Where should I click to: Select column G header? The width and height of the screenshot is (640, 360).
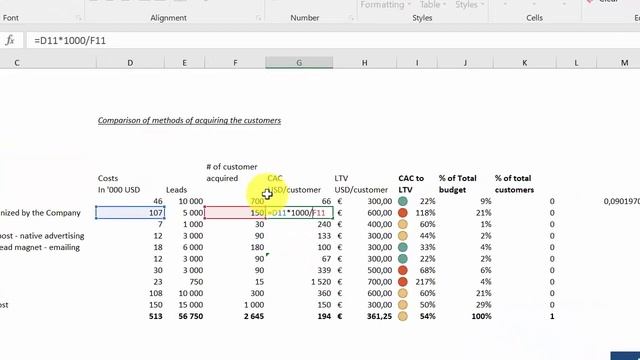coord(299,62)
